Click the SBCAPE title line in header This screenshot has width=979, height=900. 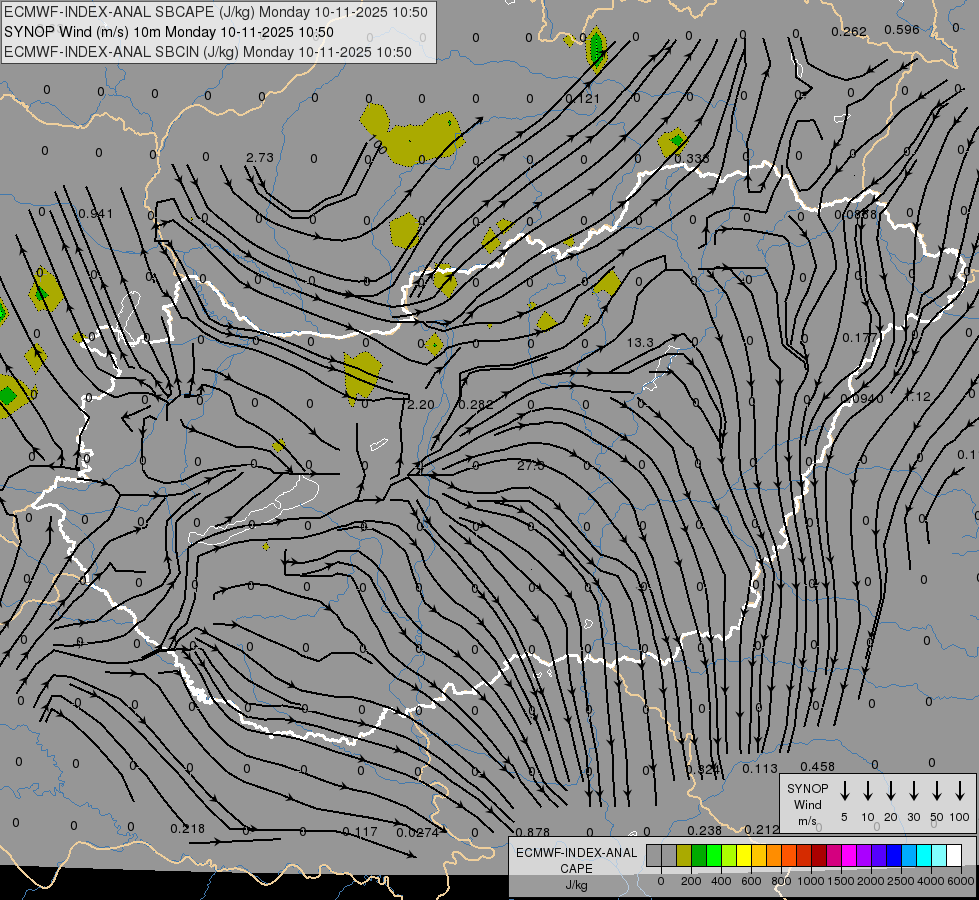216,12
